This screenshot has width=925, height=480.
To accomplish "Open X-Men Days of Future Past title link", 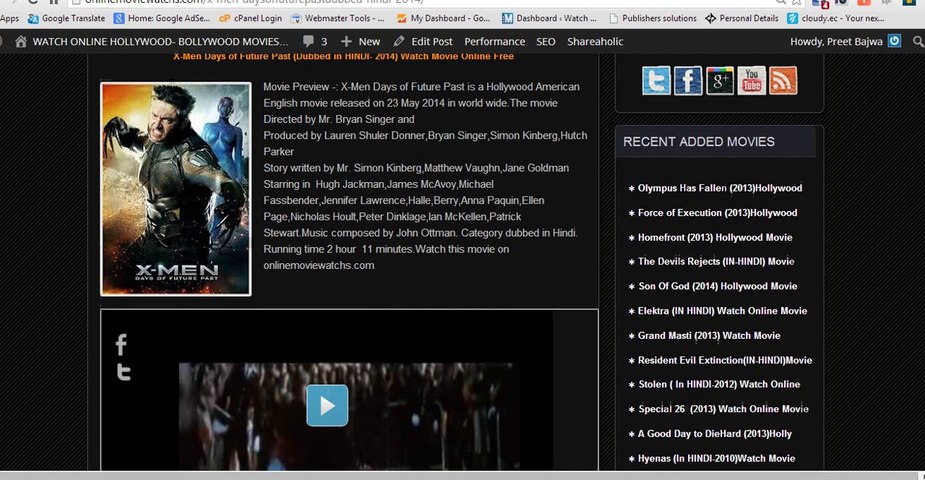I will tap(343, 57).
